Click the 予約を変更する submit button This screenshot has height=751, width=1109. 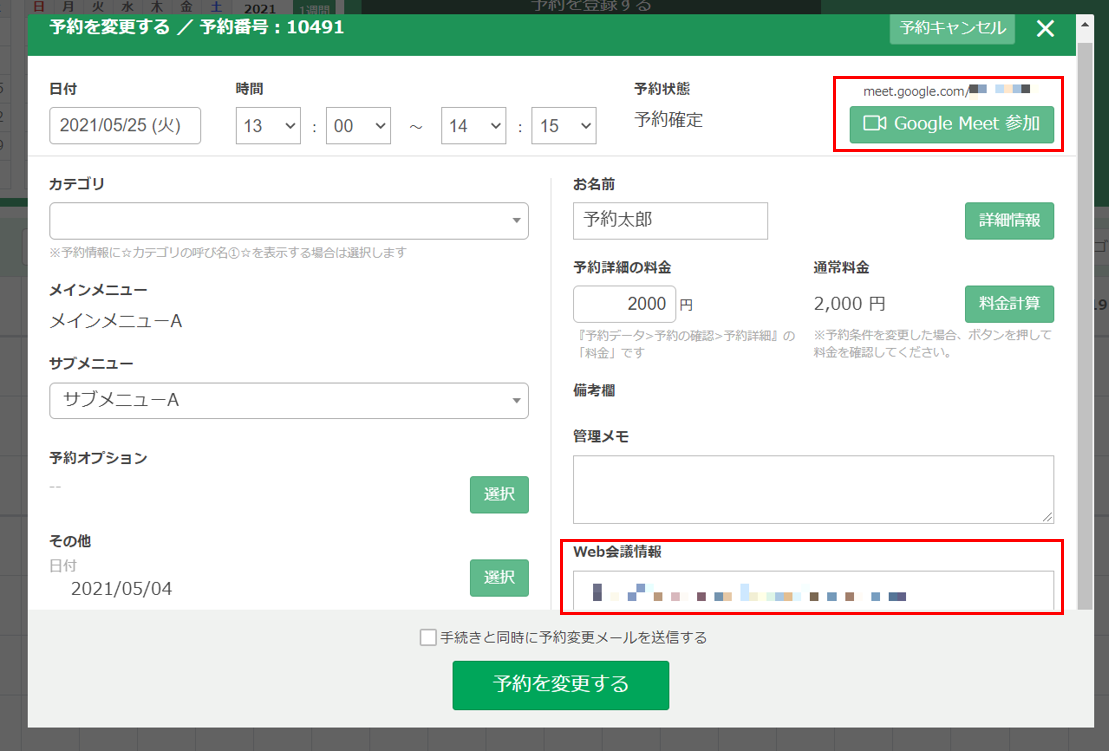point(561,685)
